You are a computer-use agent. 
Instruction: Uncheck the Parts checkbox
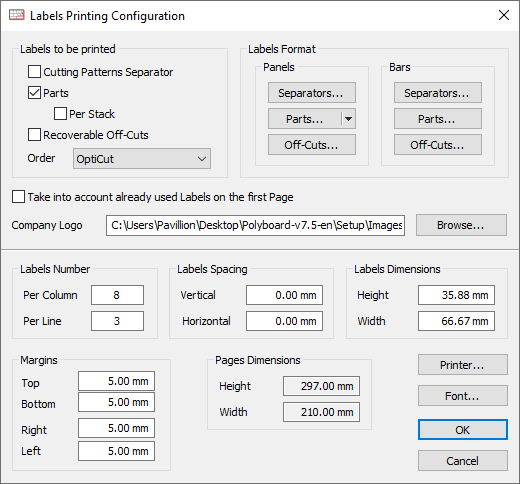coord(34,93)
